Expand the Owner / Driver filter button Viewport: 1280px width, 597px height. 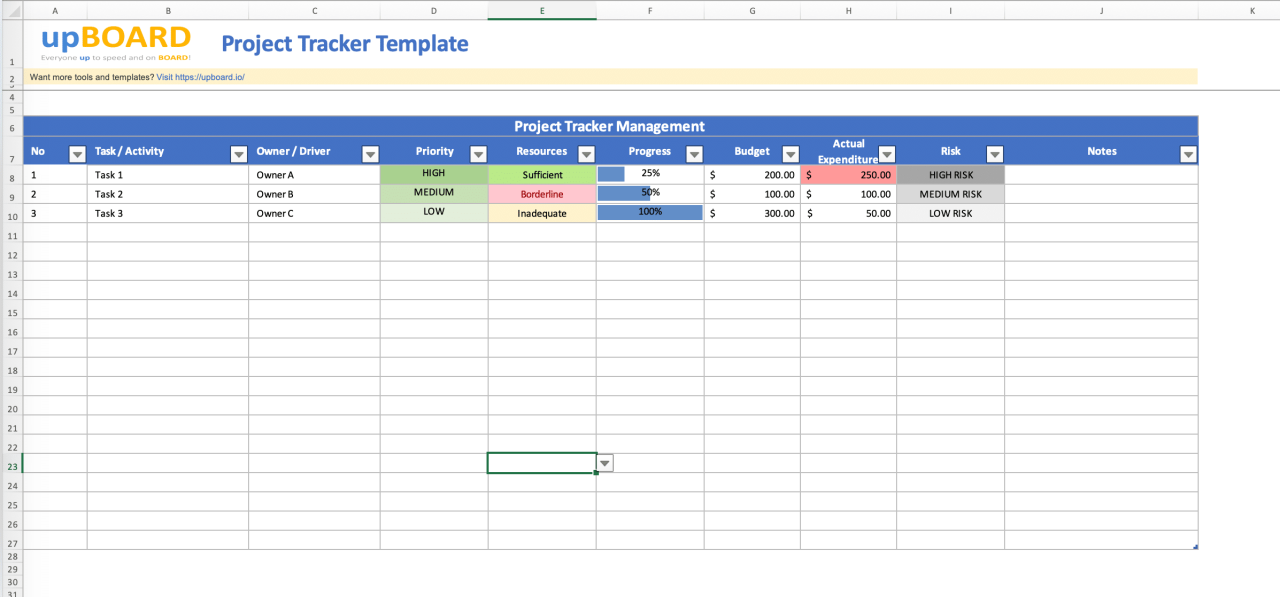(370, 154)
